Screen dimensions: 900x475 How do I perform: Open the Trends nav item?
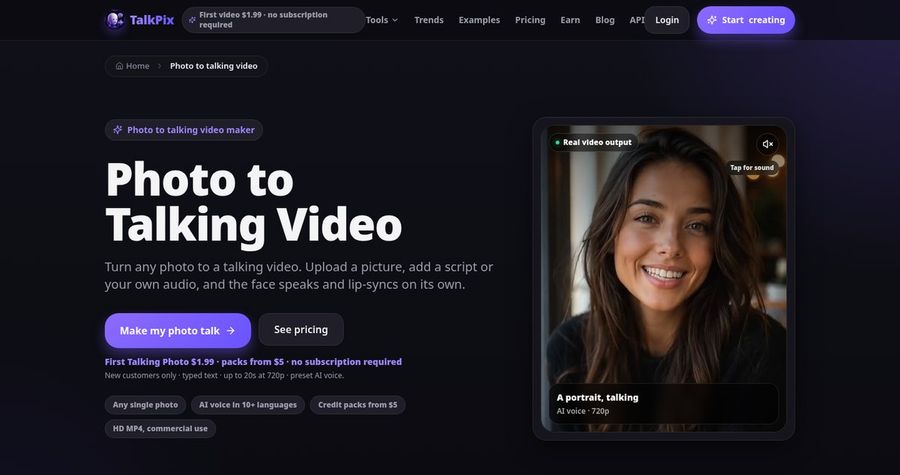point(429,20)
